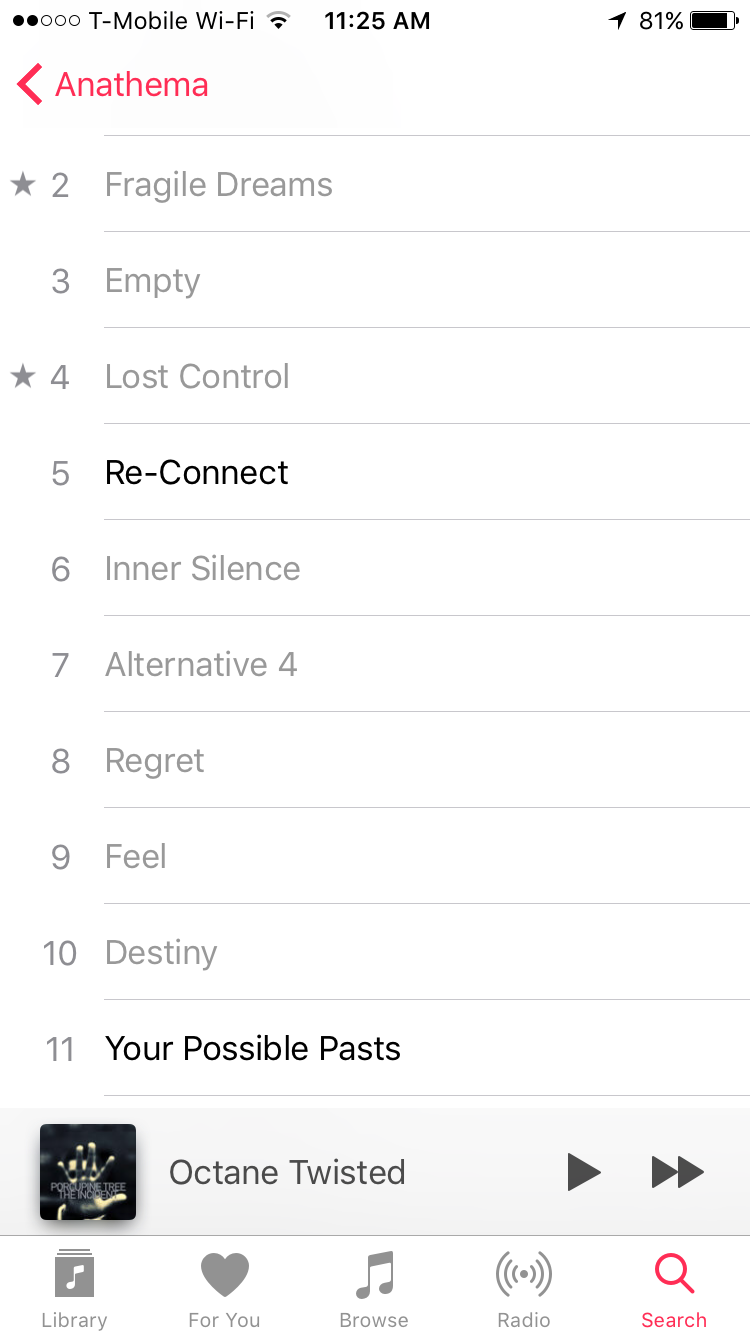Select the Browse music note icon
This screenshot has width=750, height=1334.
point(374,1275)
